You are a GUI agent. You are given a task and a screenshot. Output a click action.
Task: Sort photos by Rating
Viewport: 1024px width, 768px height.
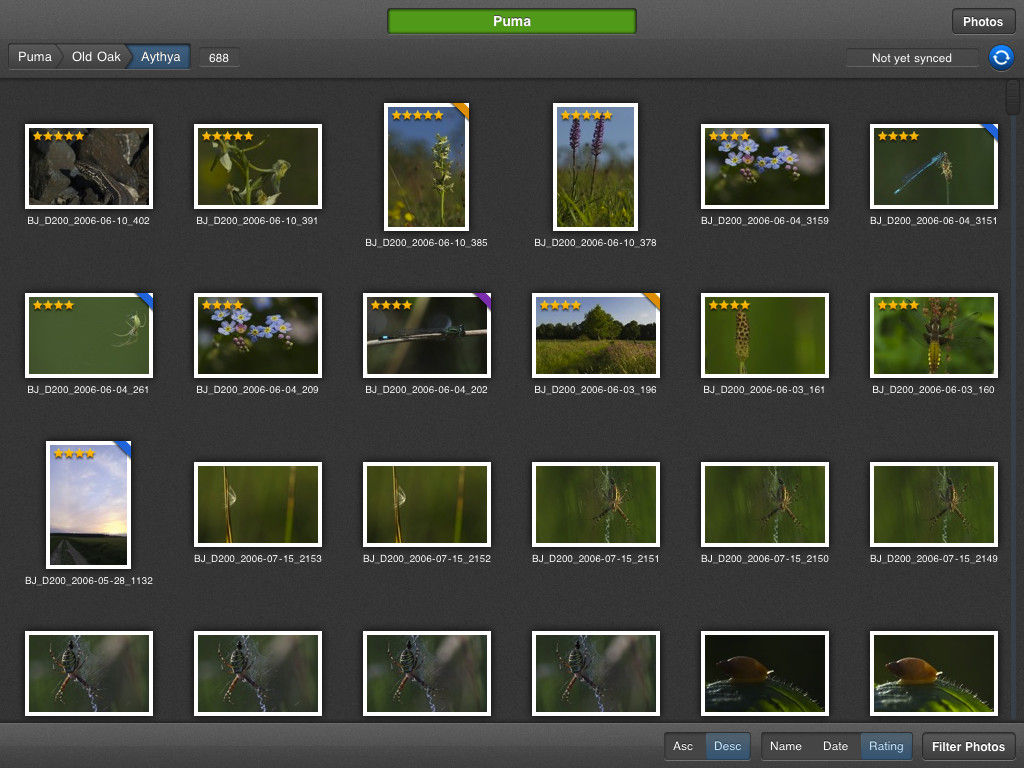[x=886, y=746]
